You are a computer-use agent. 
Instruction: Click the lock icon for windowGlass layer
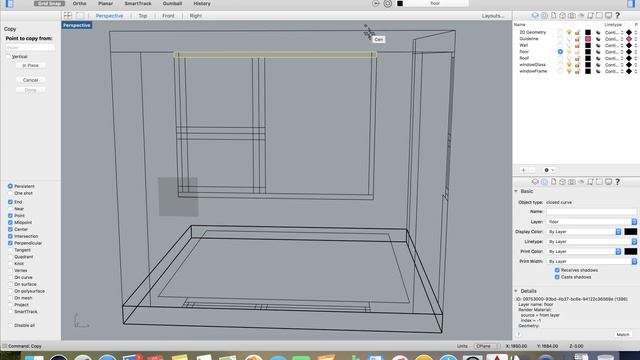[578, 65]
